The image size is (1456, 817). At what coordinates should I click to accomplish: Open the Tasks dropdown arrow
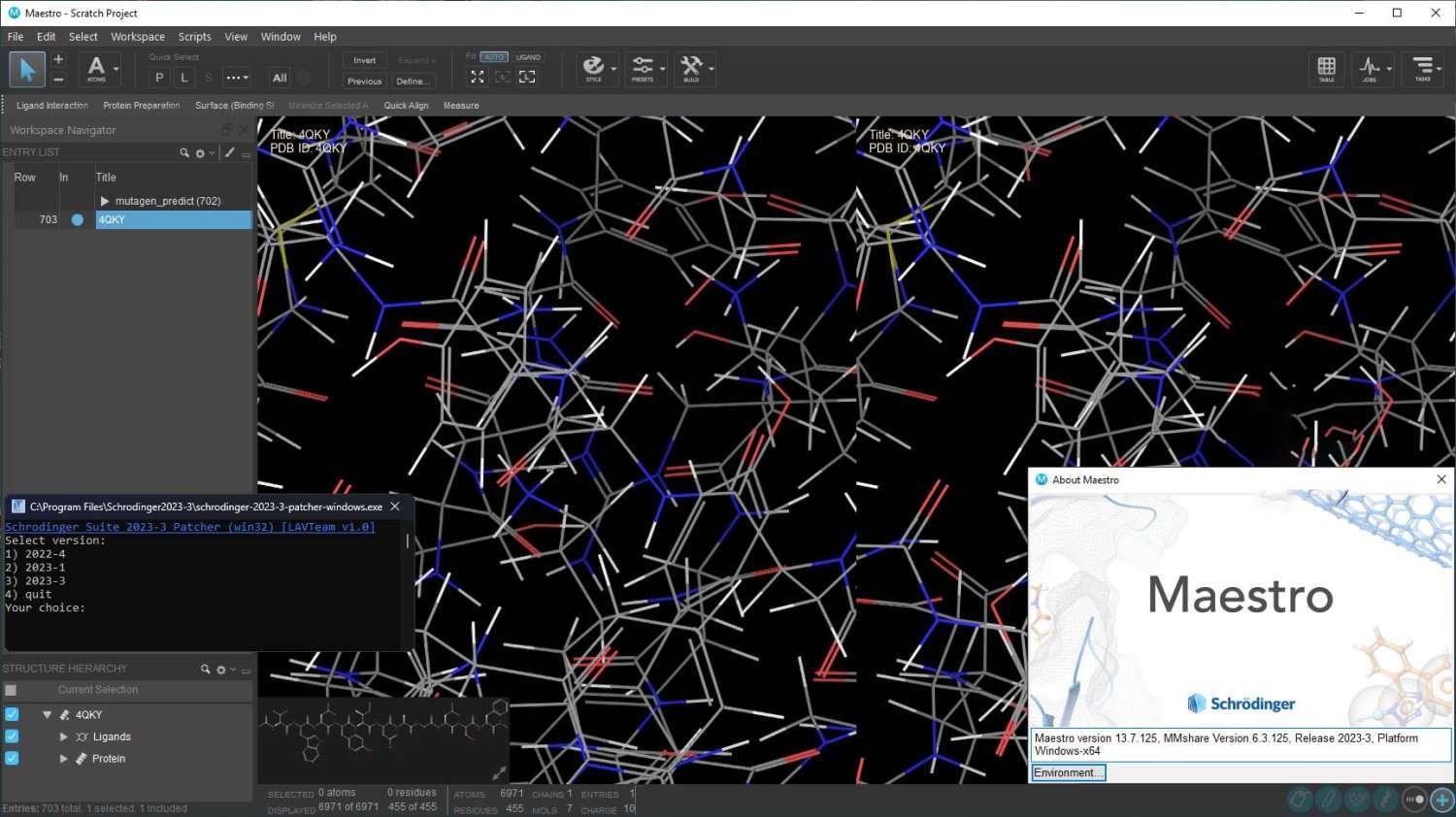pos(1439,69)
